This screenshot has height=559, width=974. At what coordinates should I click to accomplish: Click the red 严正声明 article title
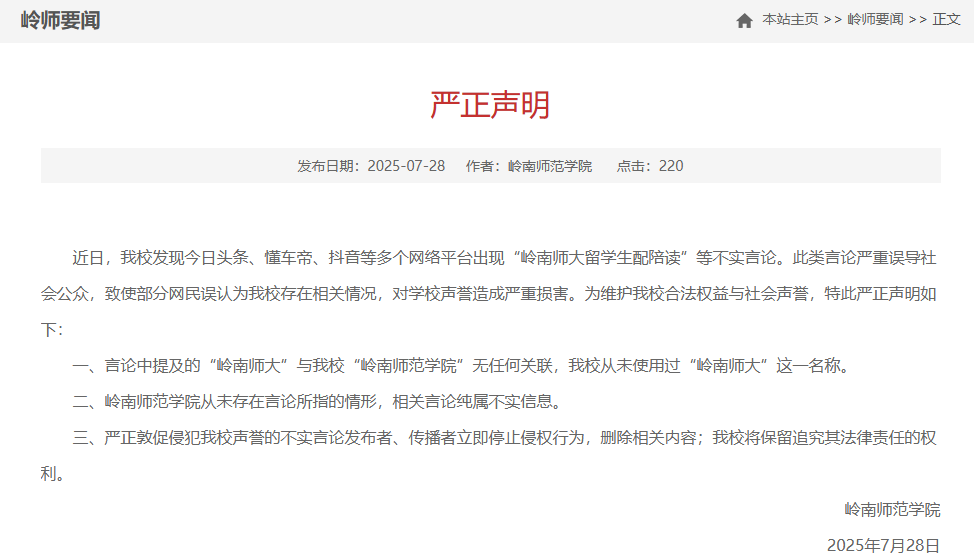click(490, 105)
